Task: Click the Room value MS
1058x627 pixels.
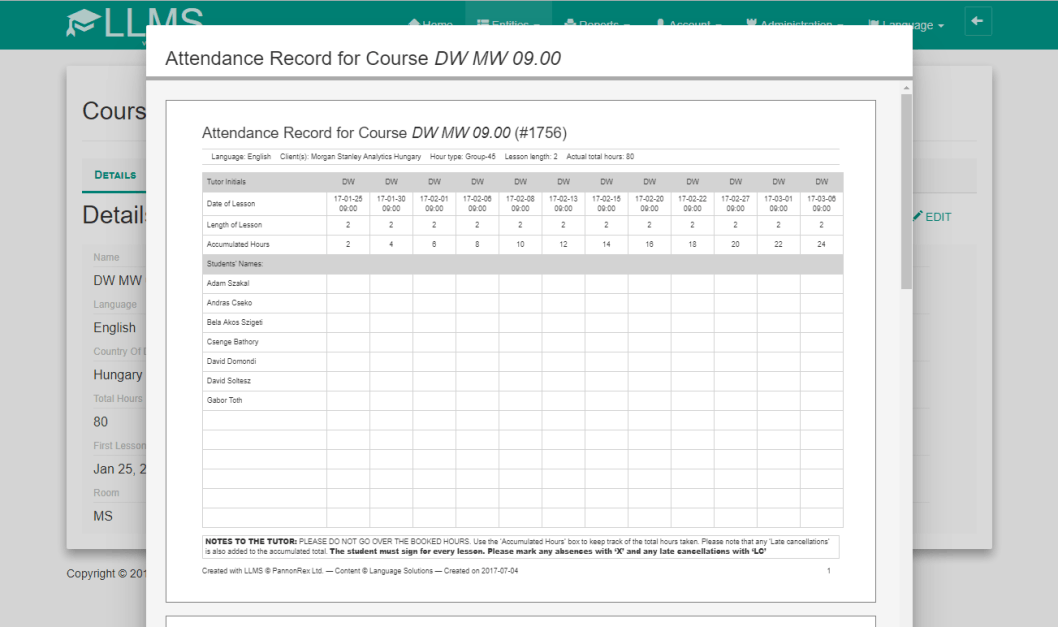Action: pyautogui.click(x=103, y=516)
